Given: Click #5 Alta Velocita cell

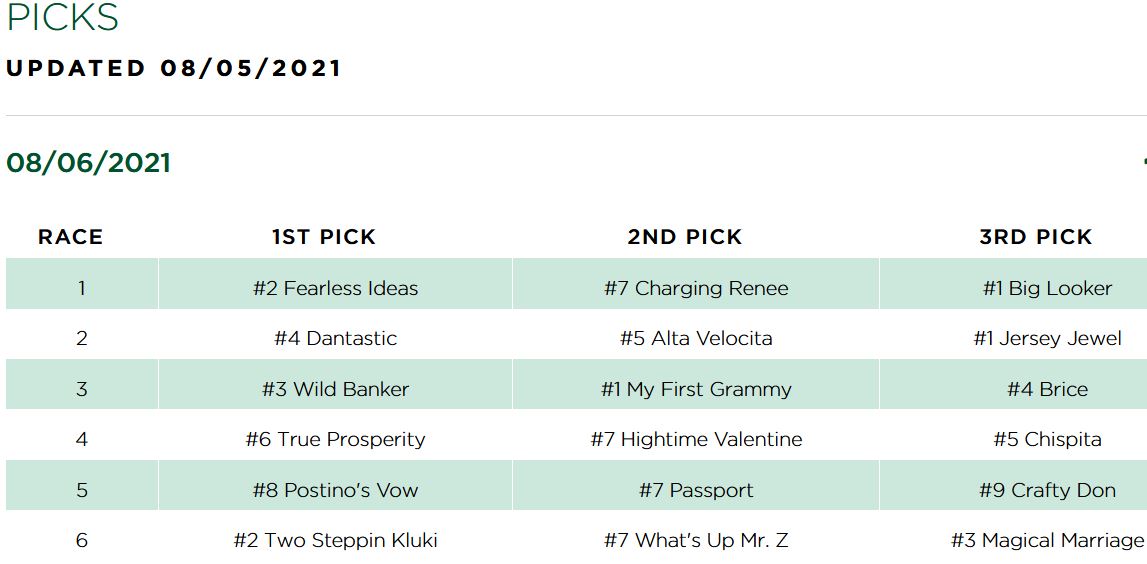Looking at the screenshot, I should (696, 338).
